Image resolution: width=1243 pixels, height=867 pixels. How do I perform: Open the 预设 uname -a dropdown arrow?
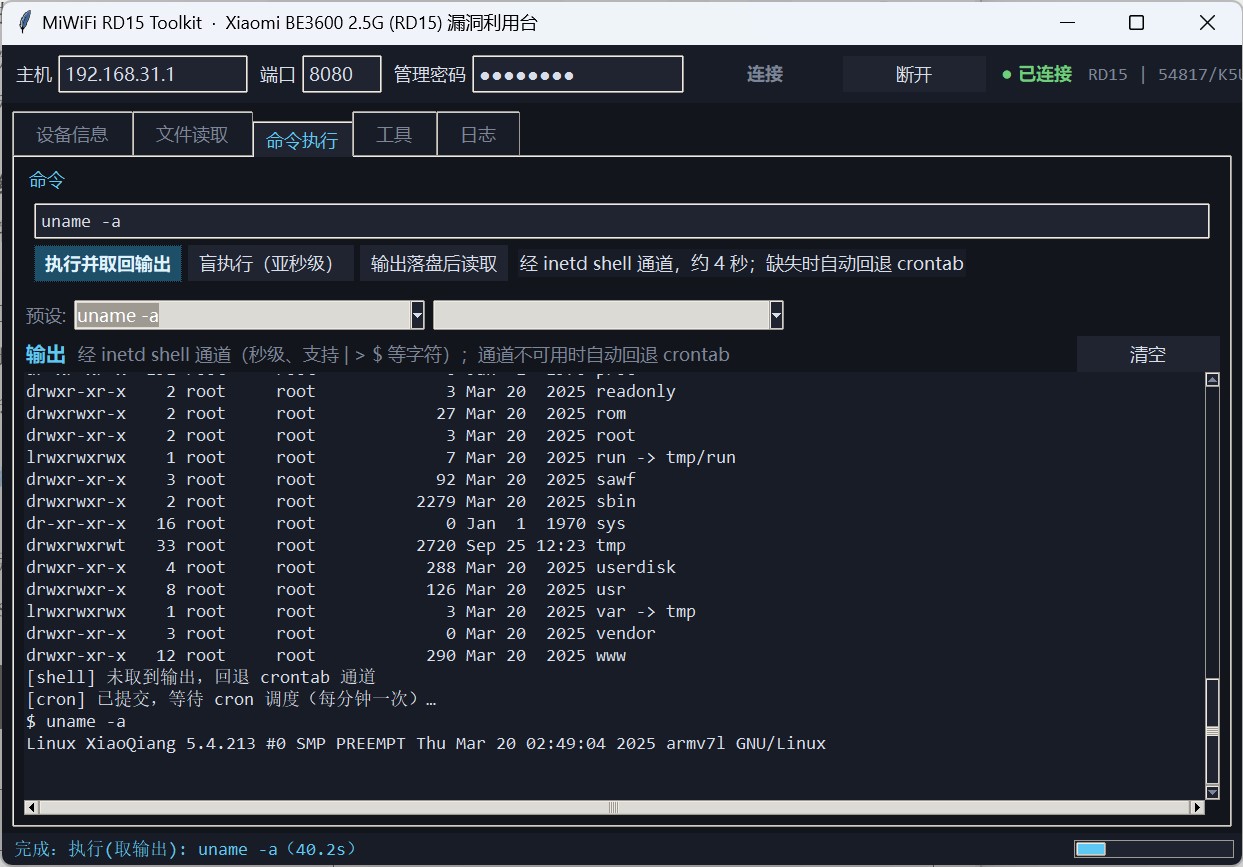tap(417, 316)
